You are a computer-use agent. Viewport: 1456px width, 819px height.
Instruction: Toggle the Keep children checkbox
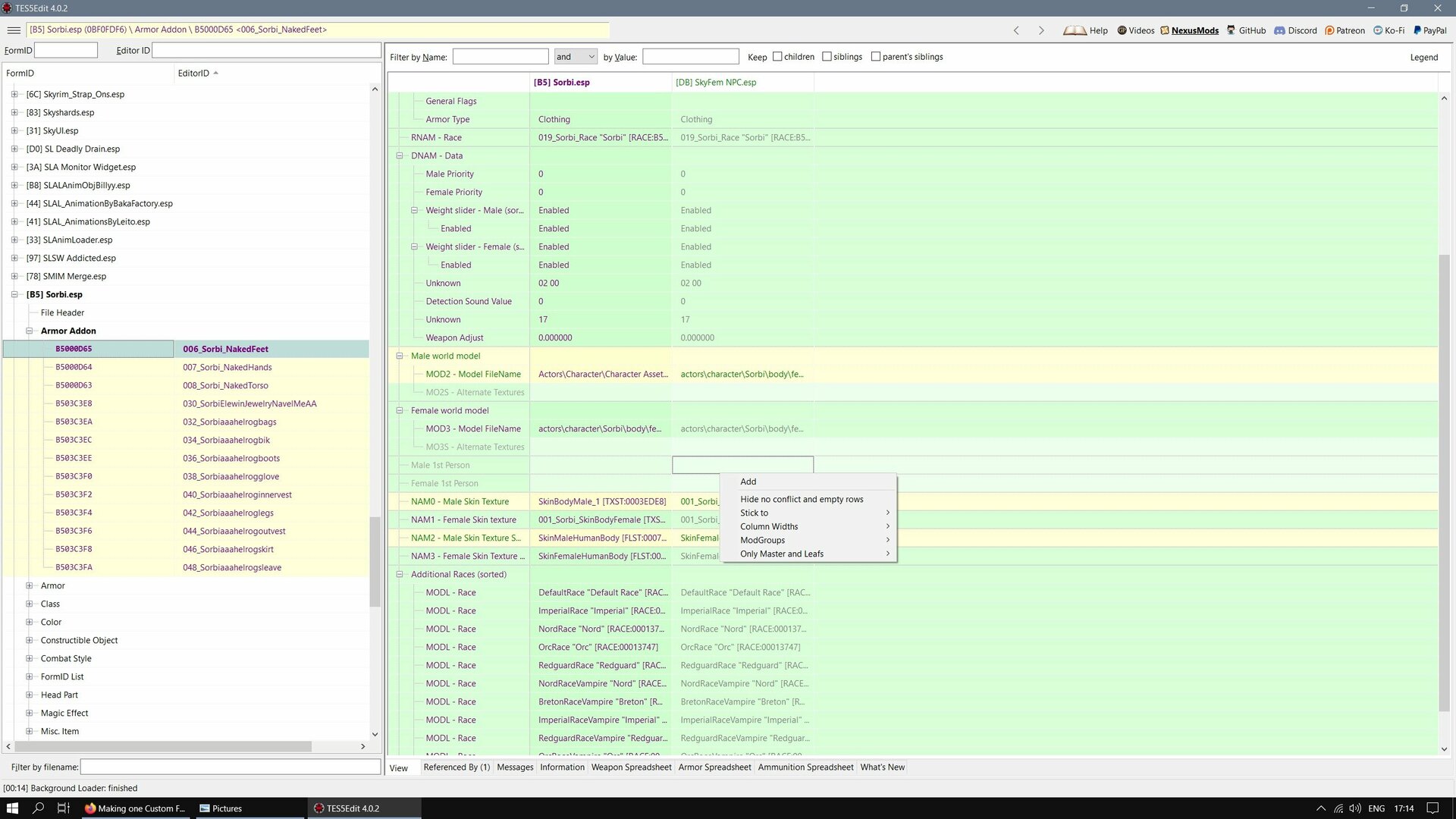coord(777,57)
